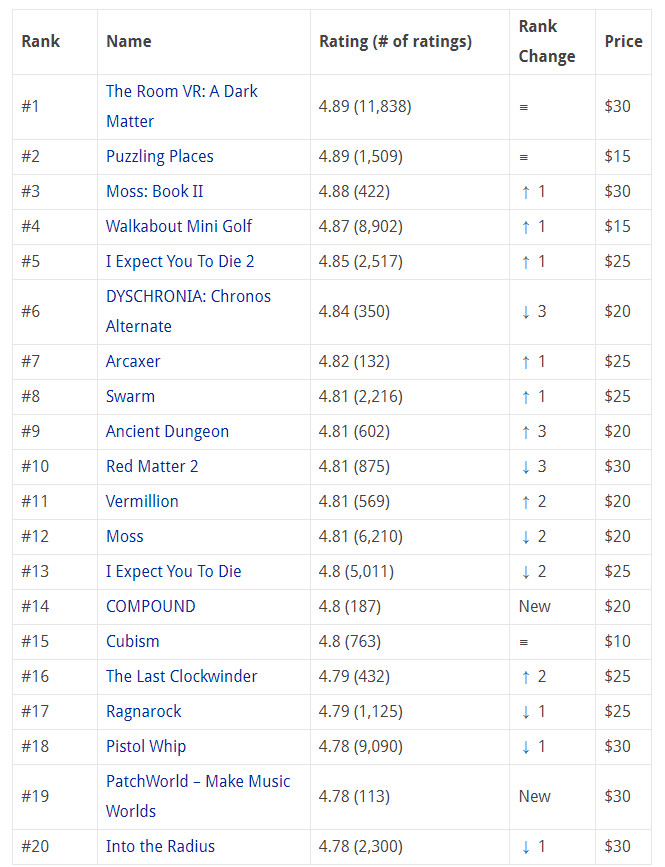Open the I Expect You To Die 2 link
This screenshot has height=867, width=665.
point(180,261)
